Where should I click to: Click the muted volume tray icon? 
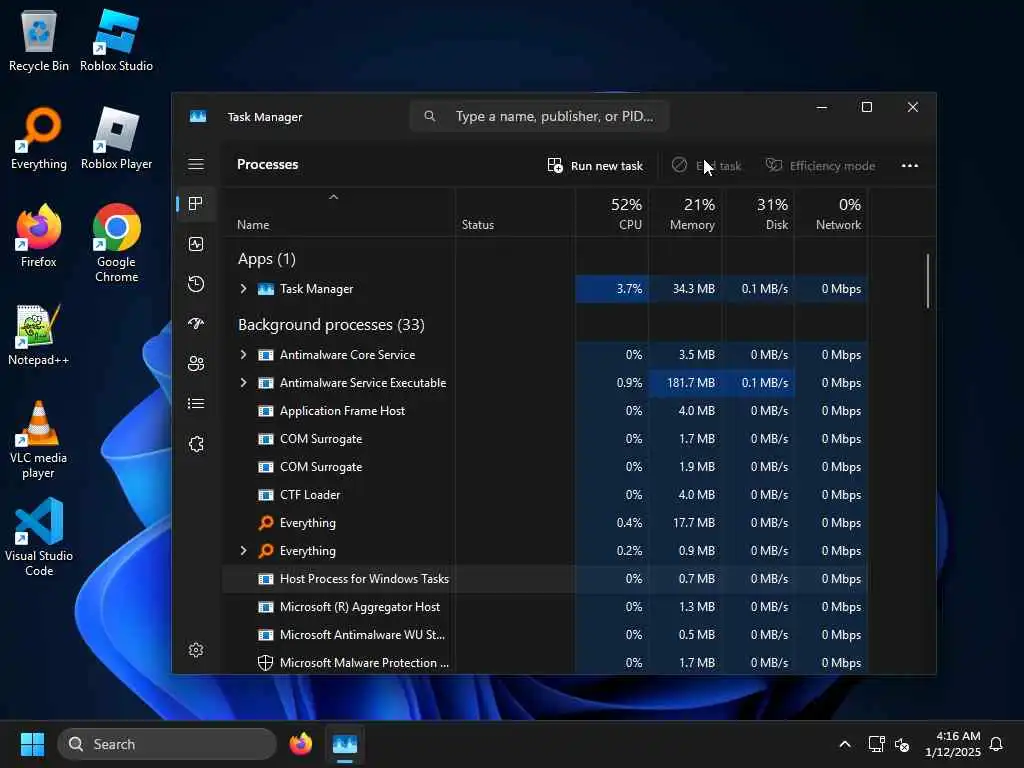[902, 744]
